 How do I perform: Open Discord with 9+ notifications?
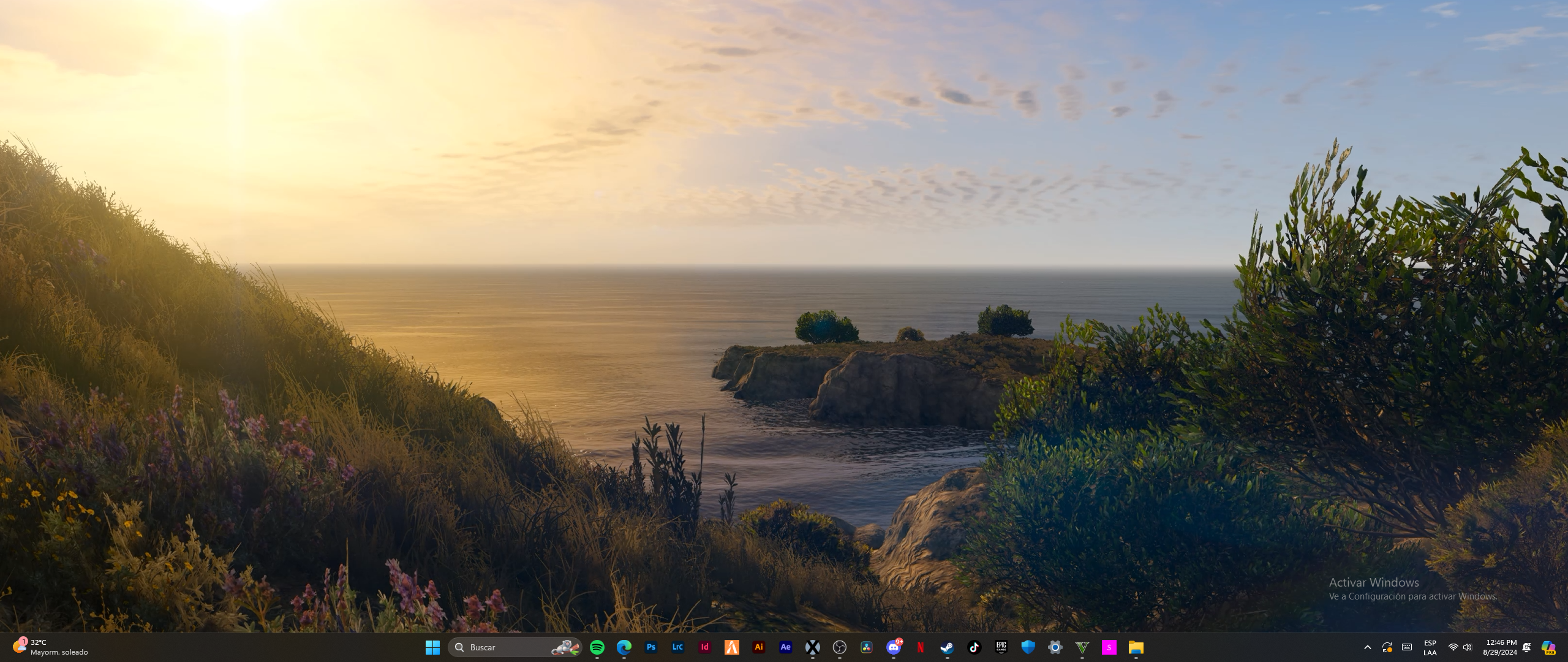tap(894, 647)
